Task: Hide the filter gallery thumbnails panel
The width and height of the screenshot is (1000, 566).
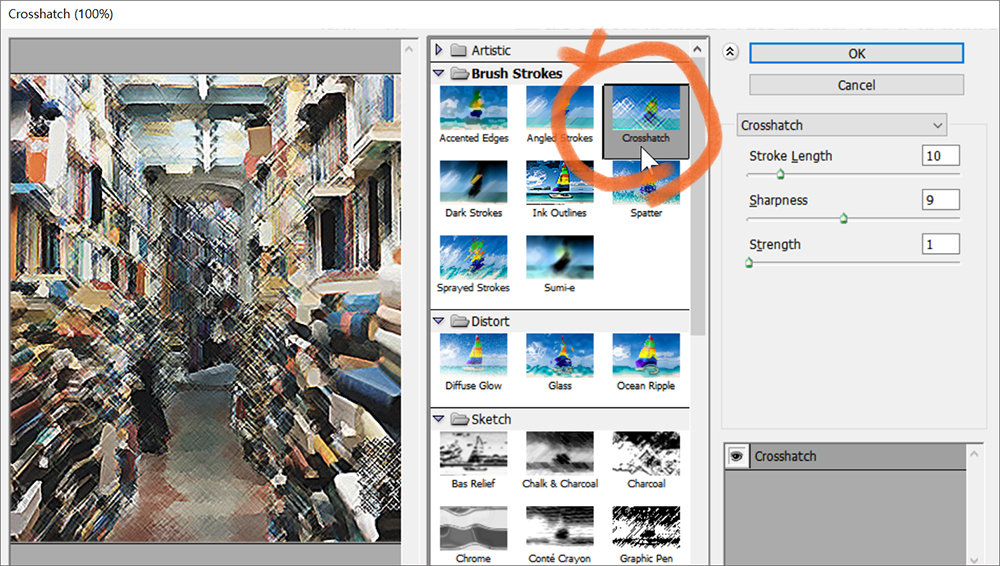Action: (730, 52)
